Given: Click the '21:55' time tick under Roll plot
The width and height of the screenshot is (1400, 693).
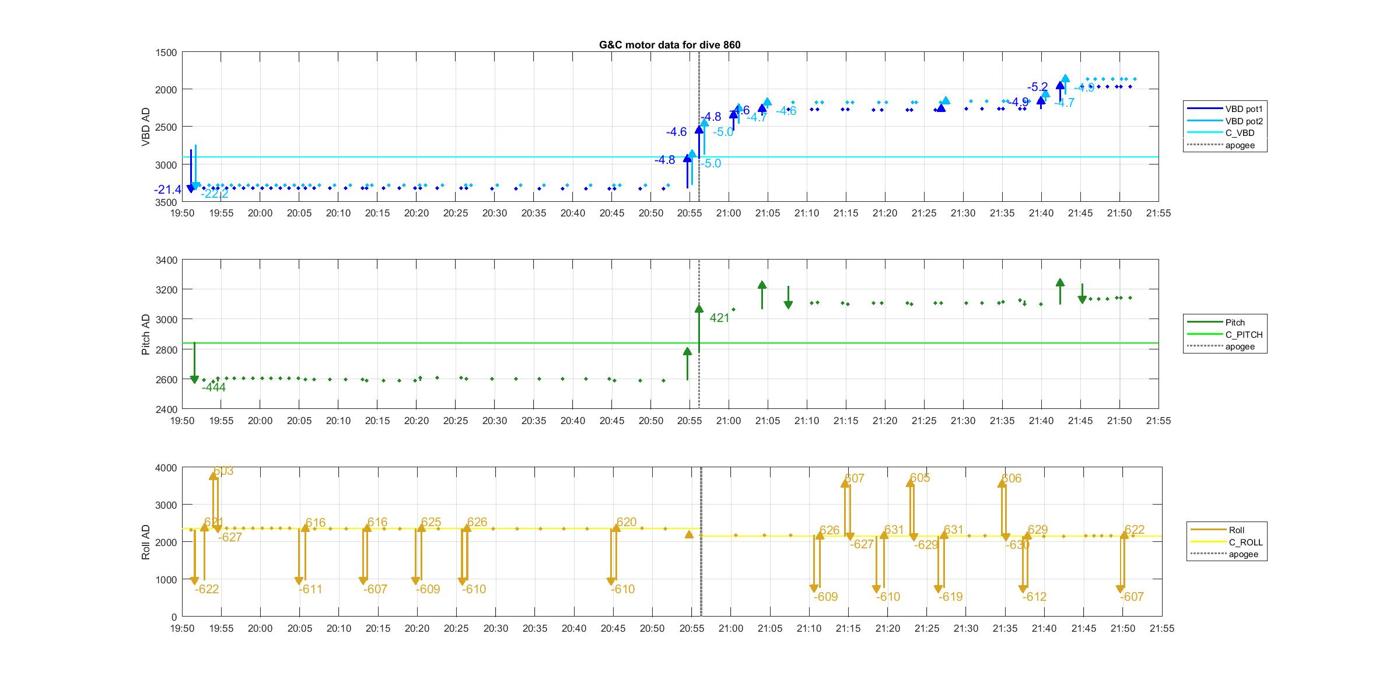Looking at the screenshot, I should pos(1161,629).
